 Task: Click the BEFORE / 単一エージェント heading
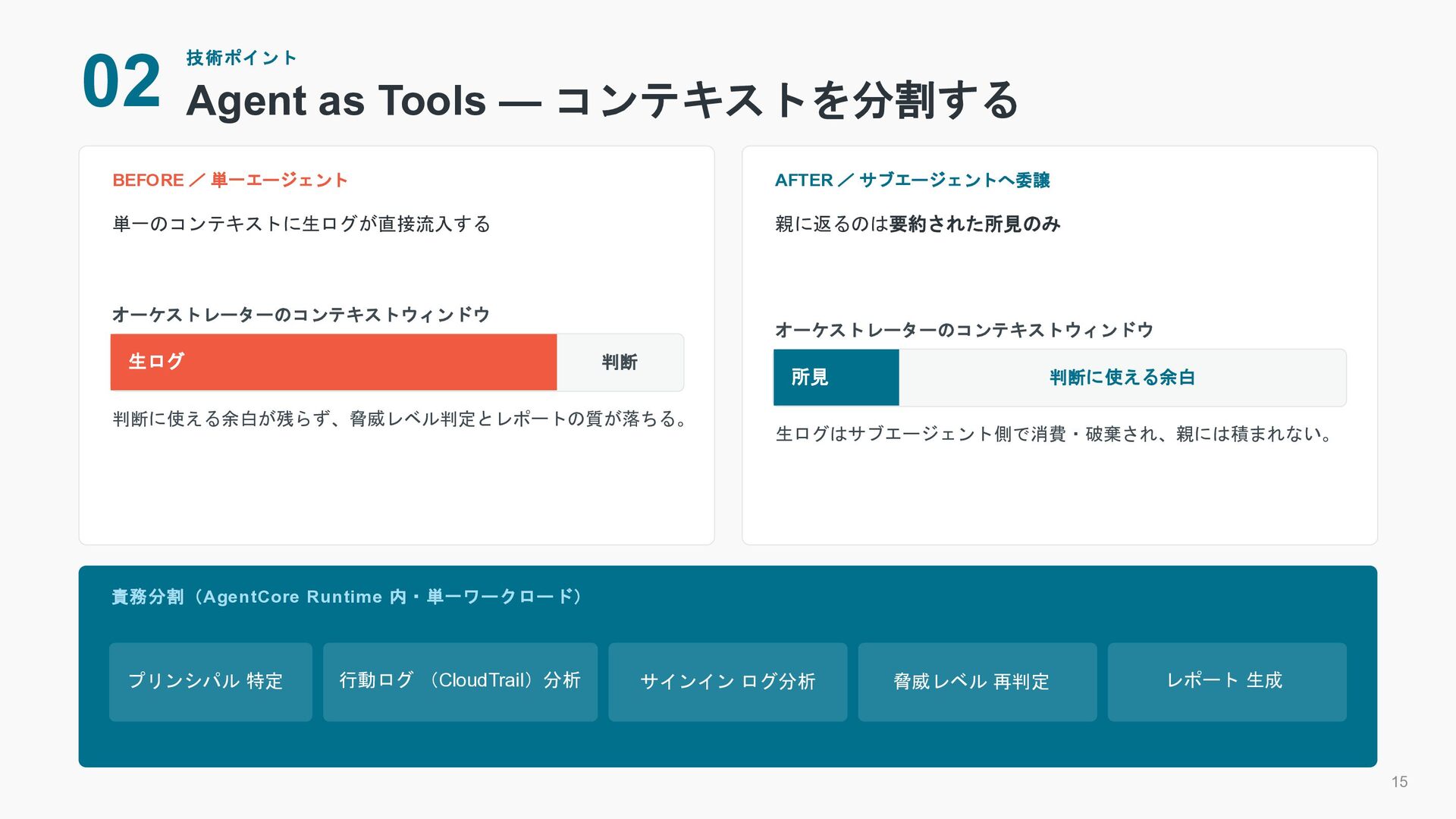pyautogui.click(x=230, y=180)
